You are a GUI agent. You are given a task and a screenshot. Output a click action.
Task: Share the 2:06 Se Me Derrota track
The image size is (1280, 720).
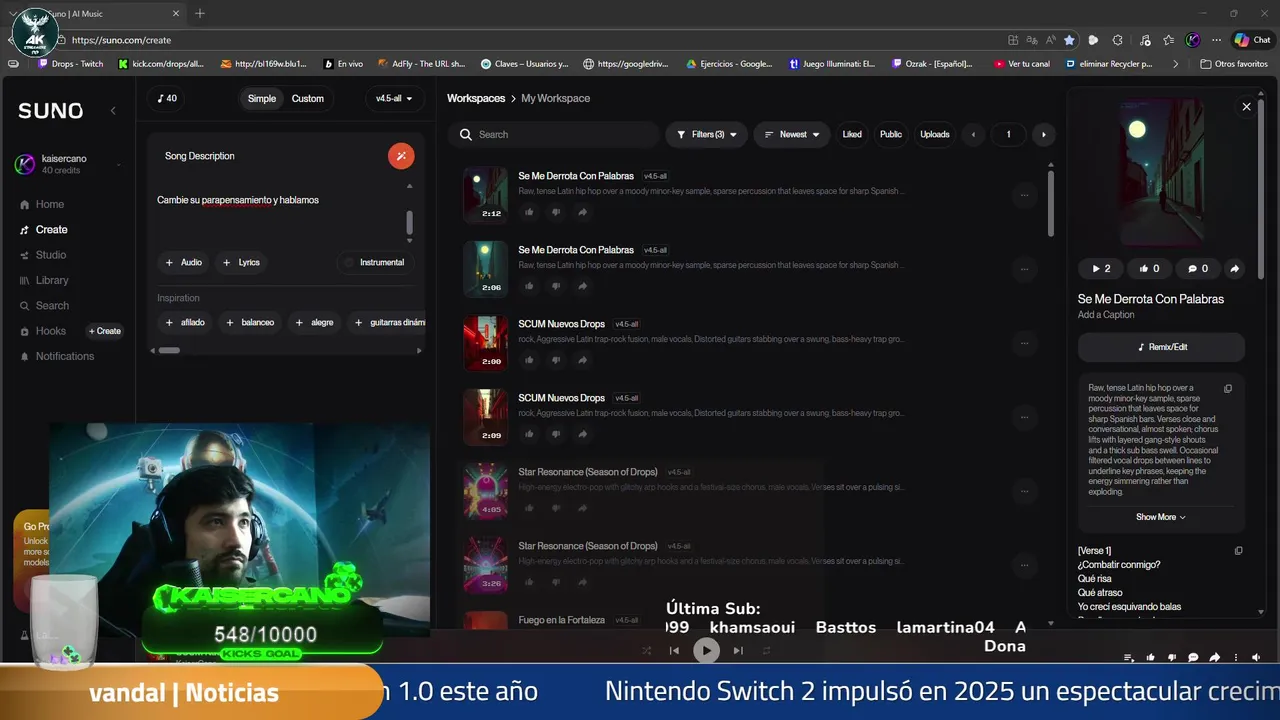click(x=583, y=286)
